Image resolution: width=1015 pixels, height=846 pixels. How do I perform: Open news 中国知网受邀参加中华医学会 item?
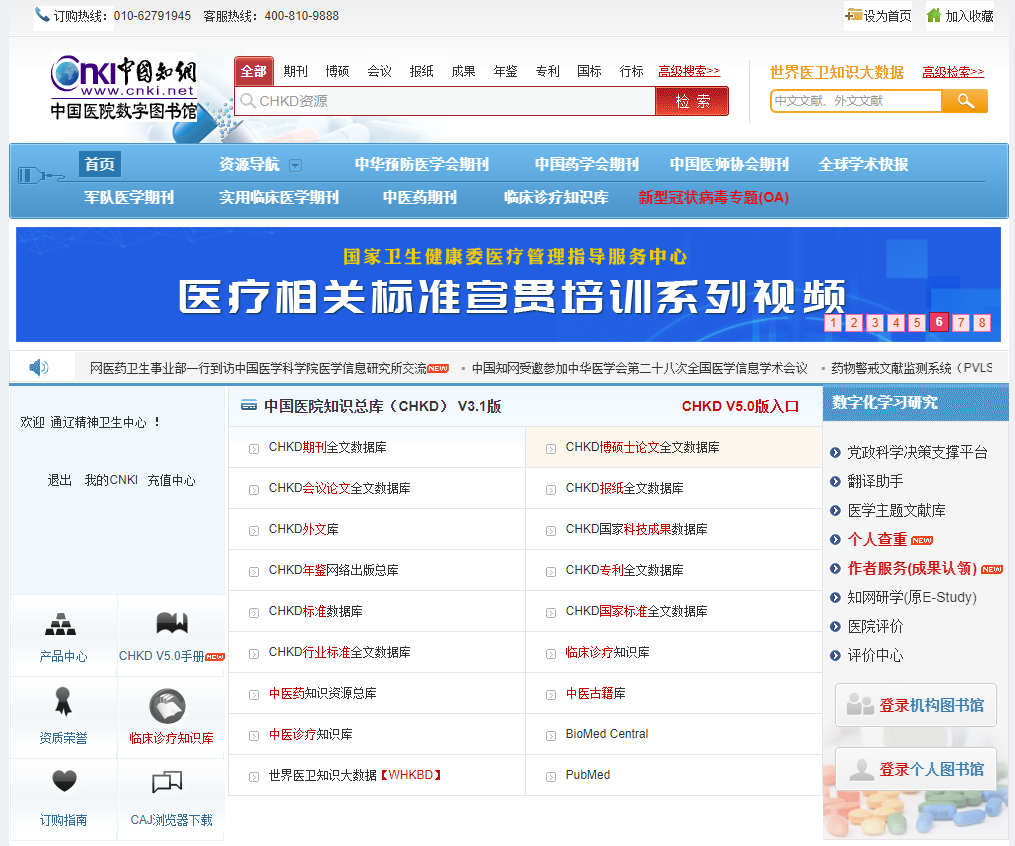(x=640, y=368)
